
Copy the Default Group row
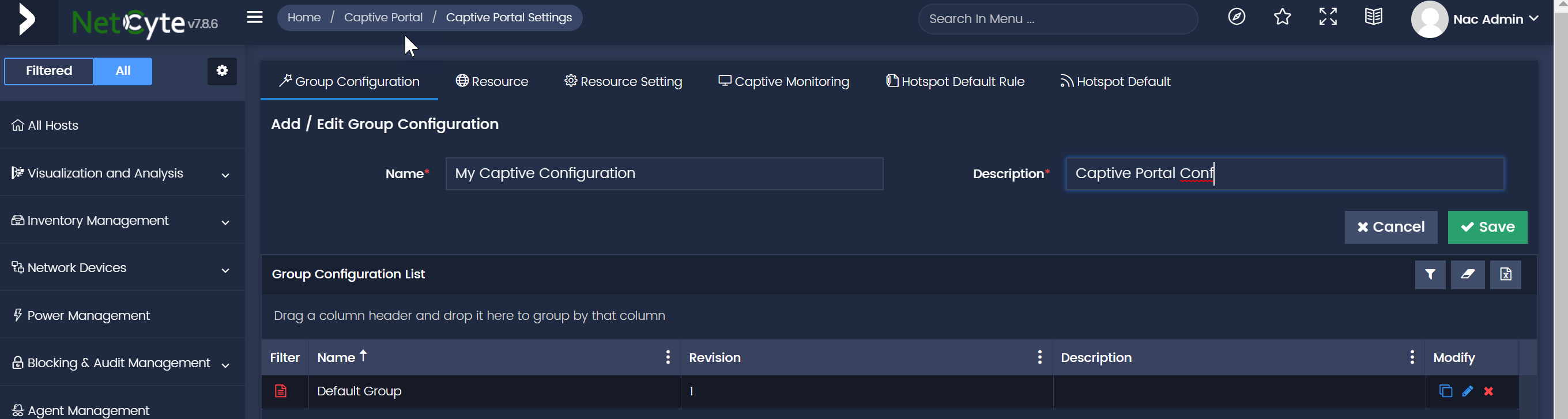[1446, 391]
